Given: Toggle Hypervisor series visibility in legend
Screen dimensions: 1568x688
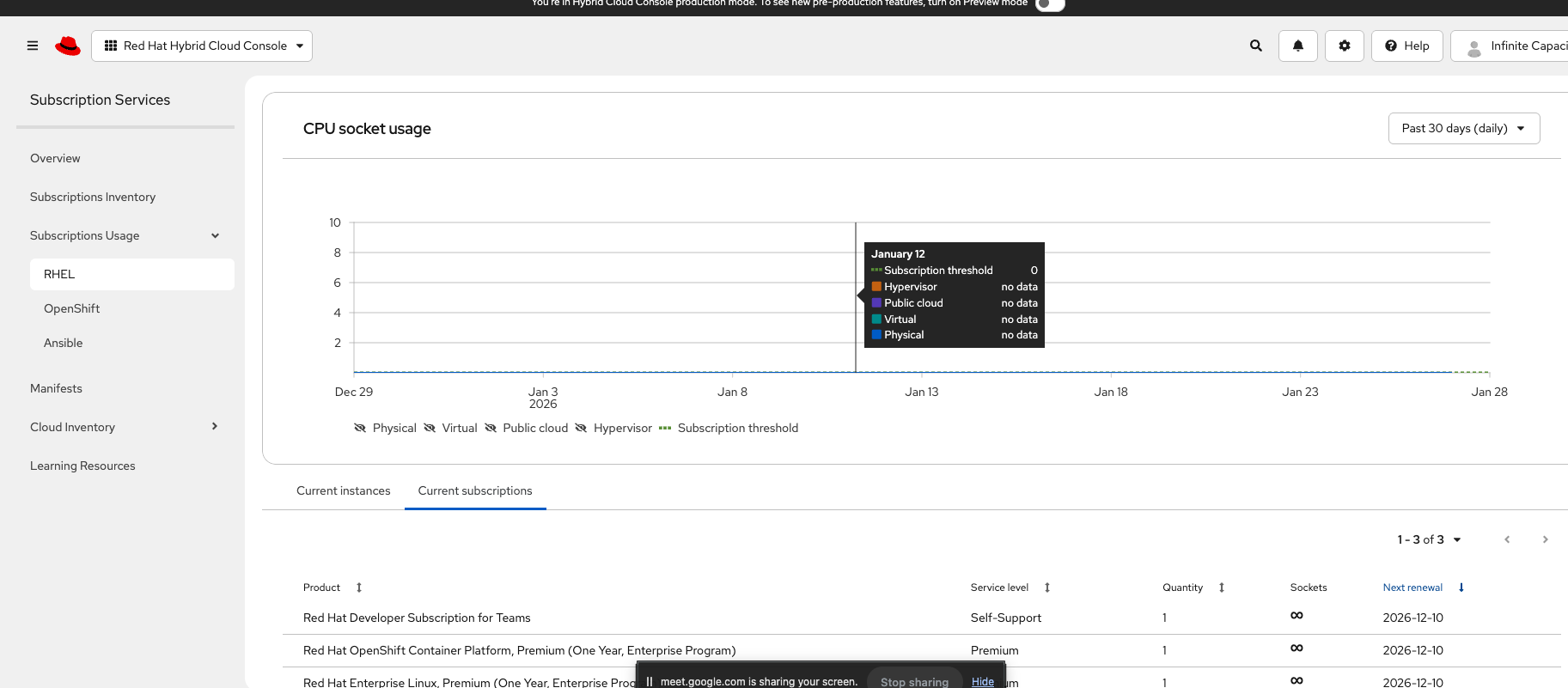Looking at the screenshot, I should (x=613, y=428).
